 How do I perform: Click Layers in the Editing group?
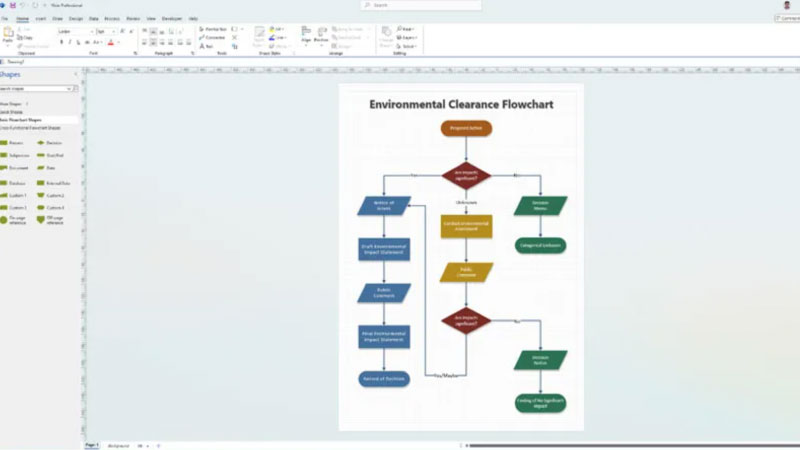[x=407, y=38]
